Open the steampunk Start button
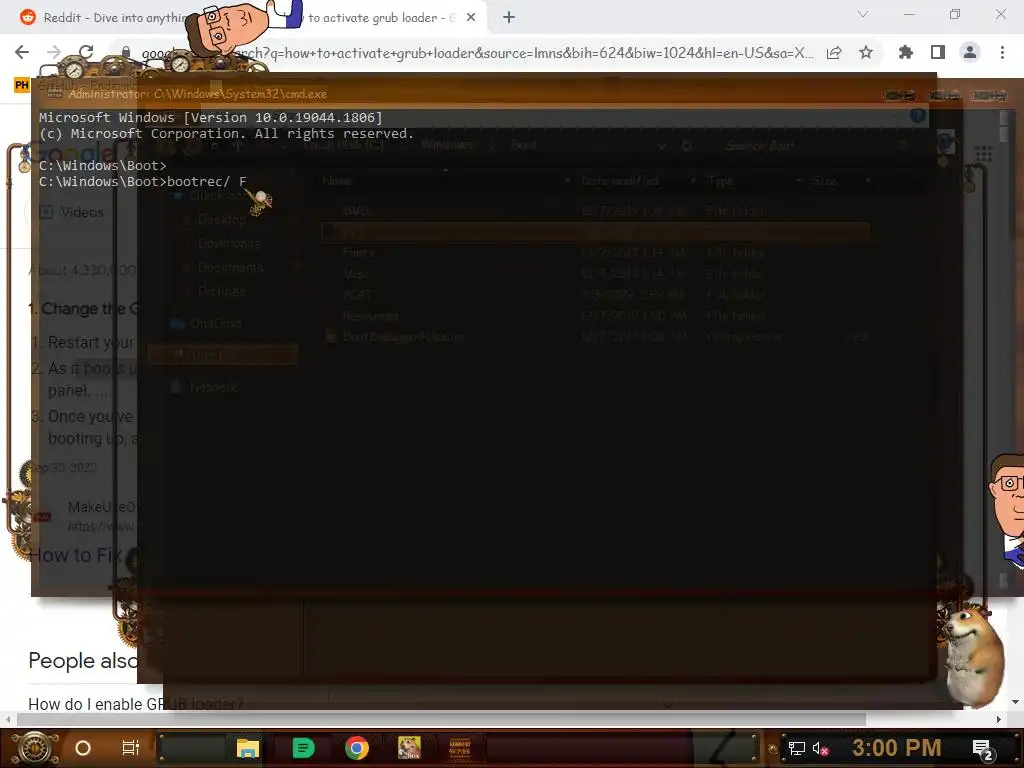 click(x=35, y=748)
